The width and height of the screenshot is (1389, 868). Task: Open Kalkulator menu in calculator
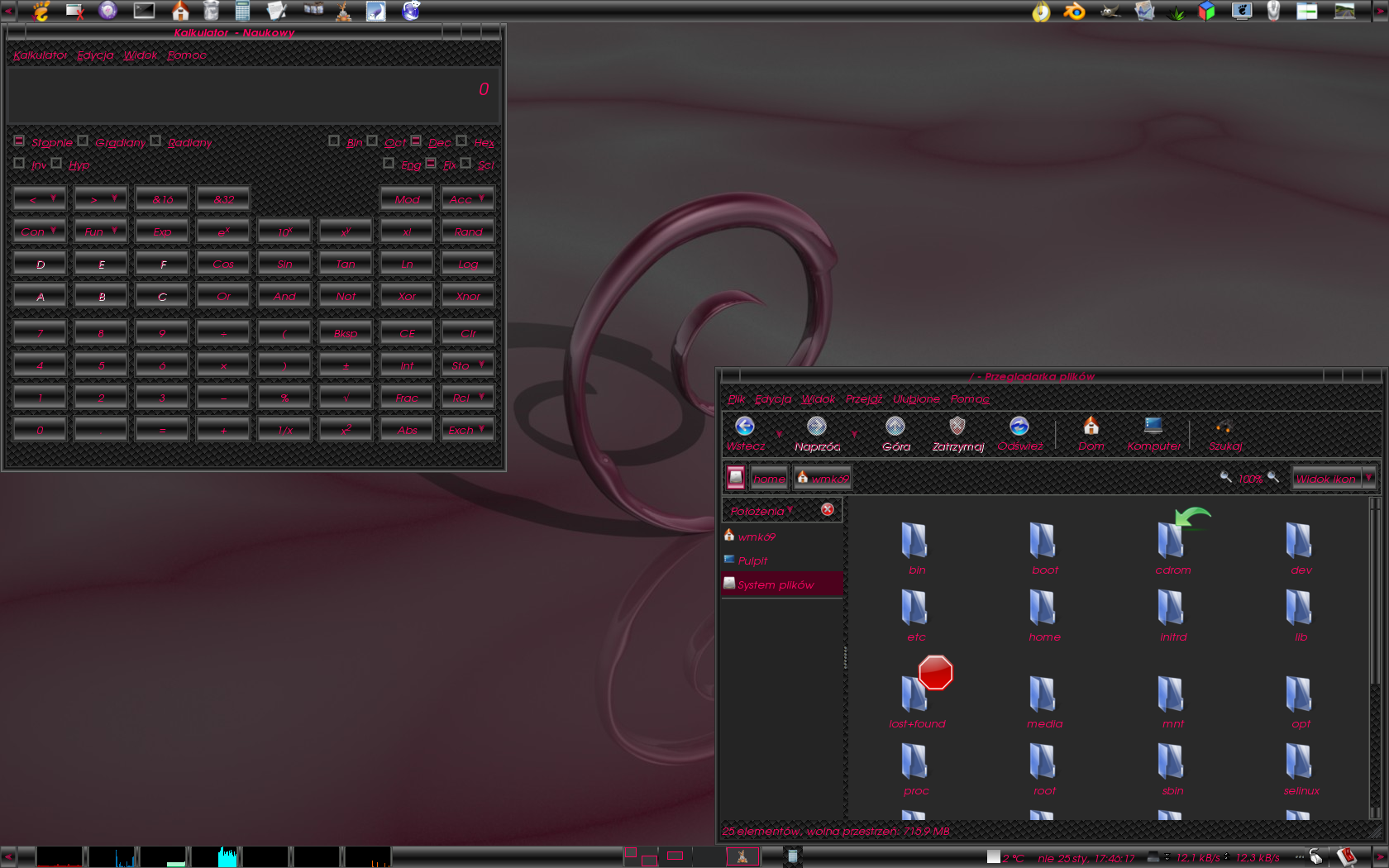point(40,55)
